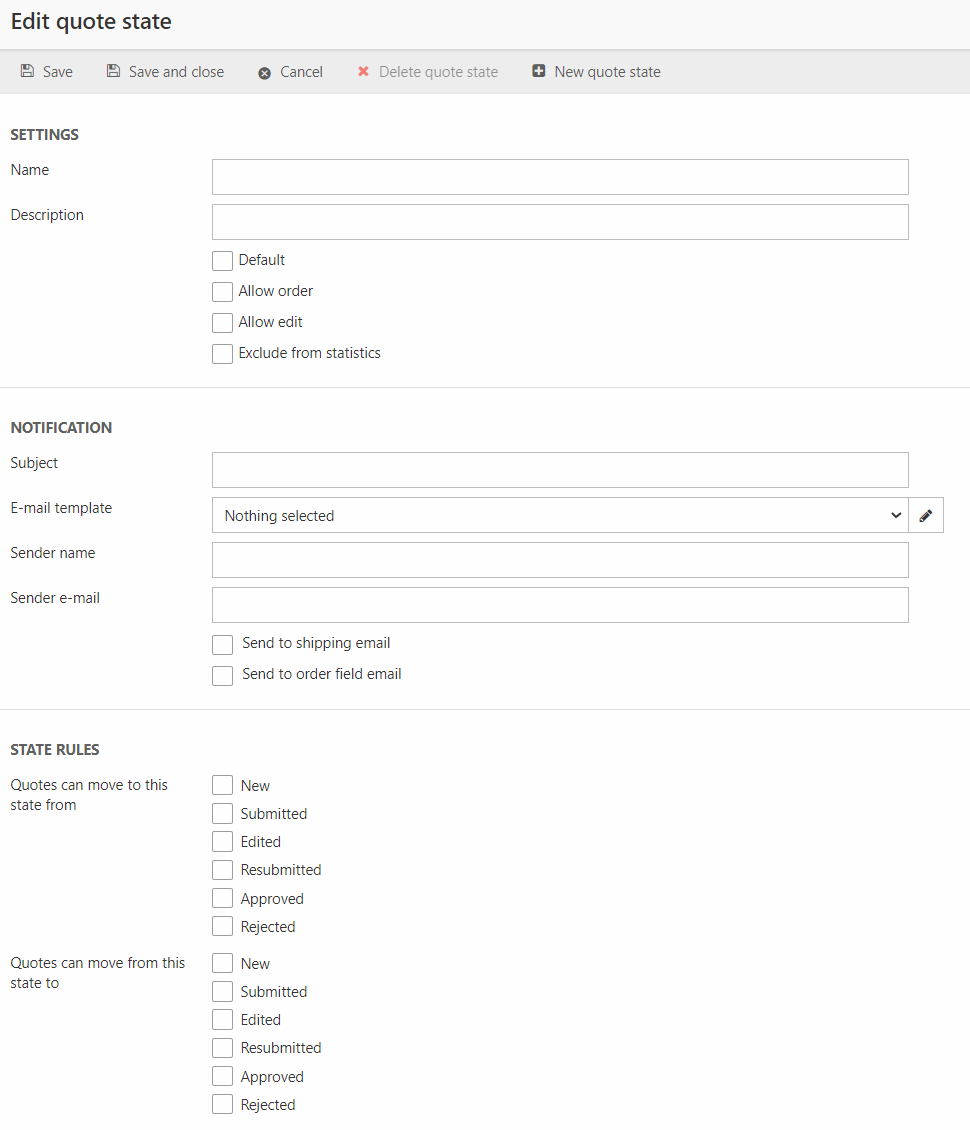Tick Exclude from statistics checkbox

tap(222, 354)
